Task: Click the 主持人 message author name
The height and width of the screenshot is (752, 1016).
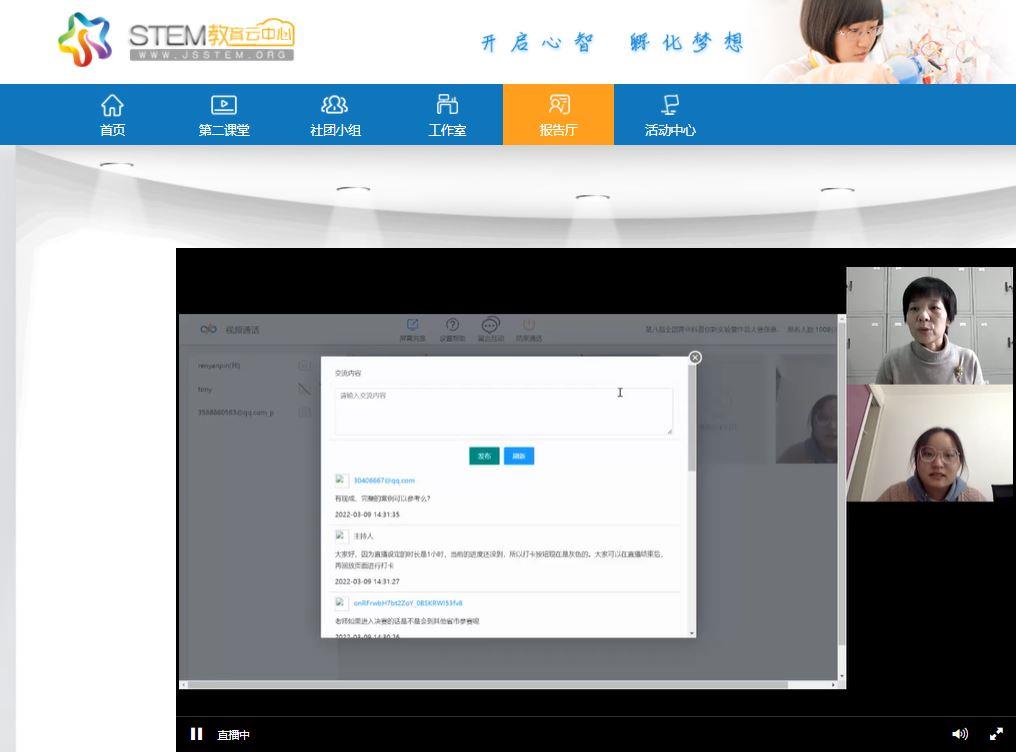Action: point(364,536)
